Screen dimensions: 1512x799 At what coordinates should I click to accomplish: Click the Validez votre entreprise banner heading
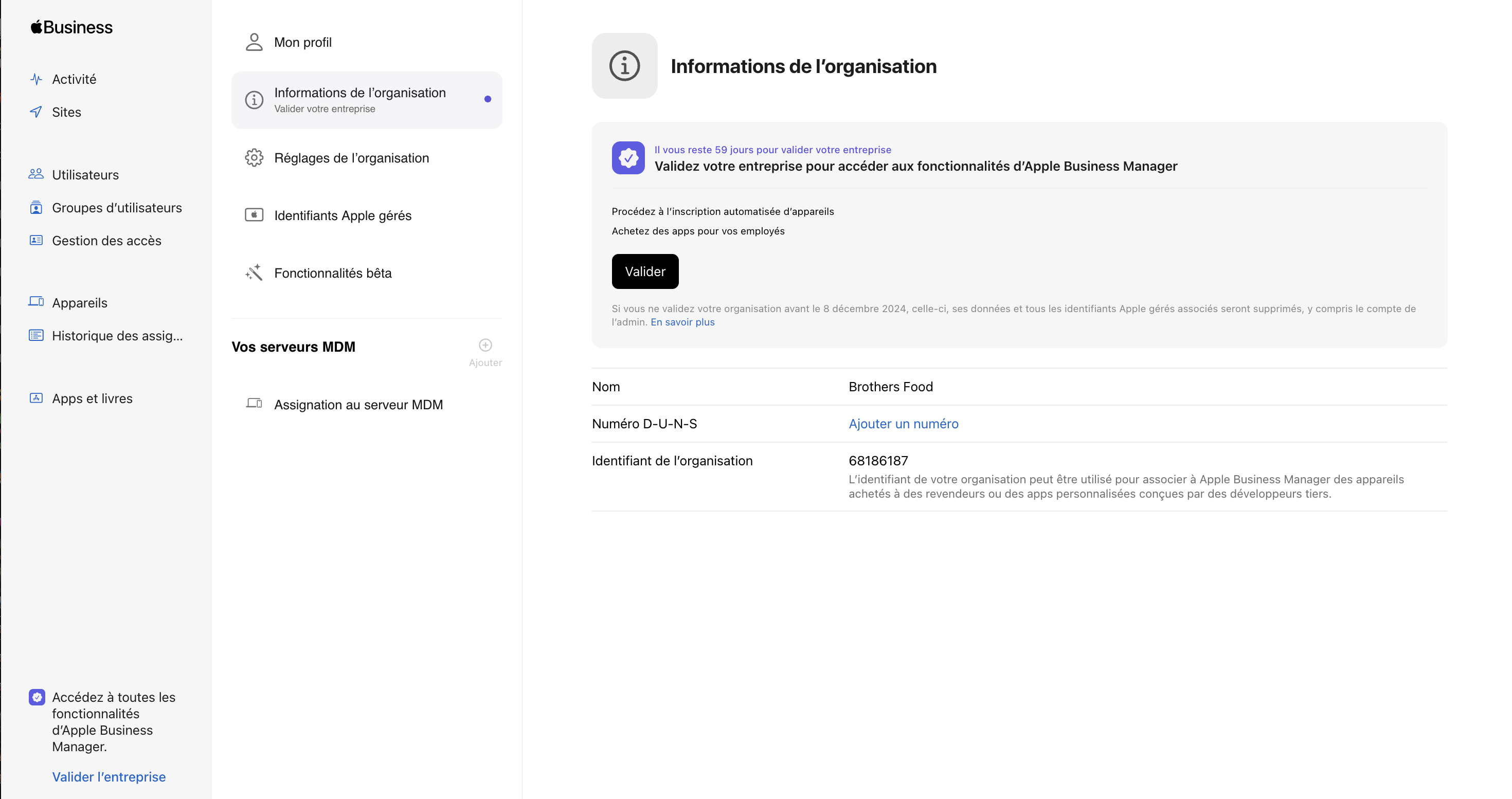click(x=915, y=166)
